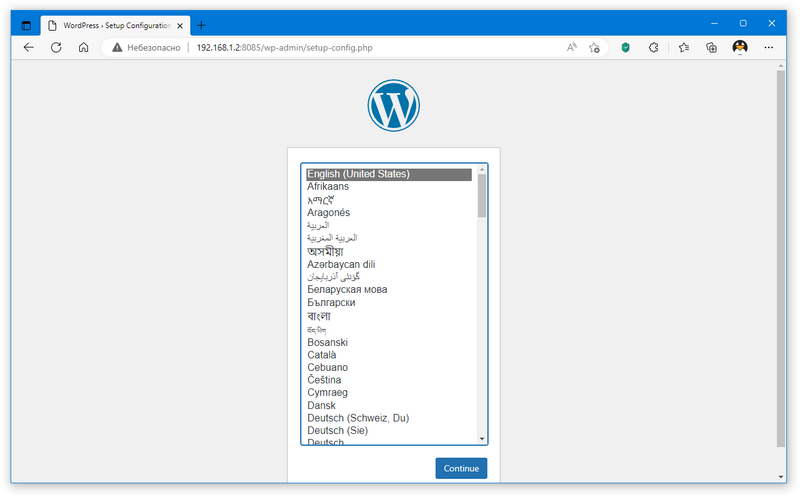Open a new tab with plus icon

(201, 25)
